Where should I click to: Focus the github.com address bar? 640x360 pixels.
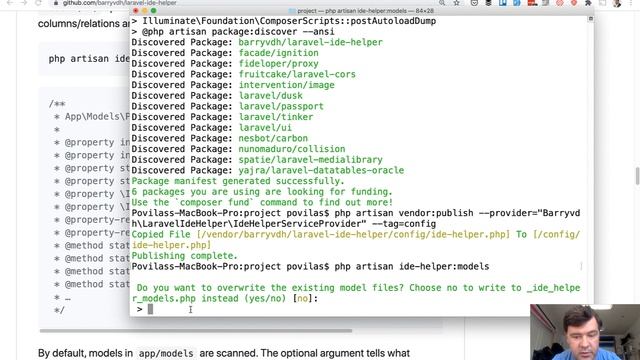119,3
